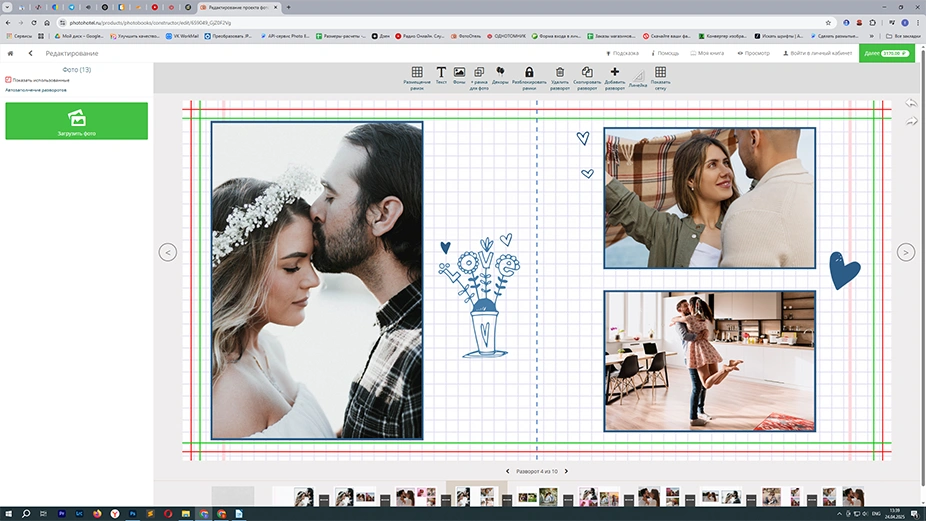Viewport: 926px width, 521px height.
Task: Open Firefox from the taskbar
Action: (97, 514)
